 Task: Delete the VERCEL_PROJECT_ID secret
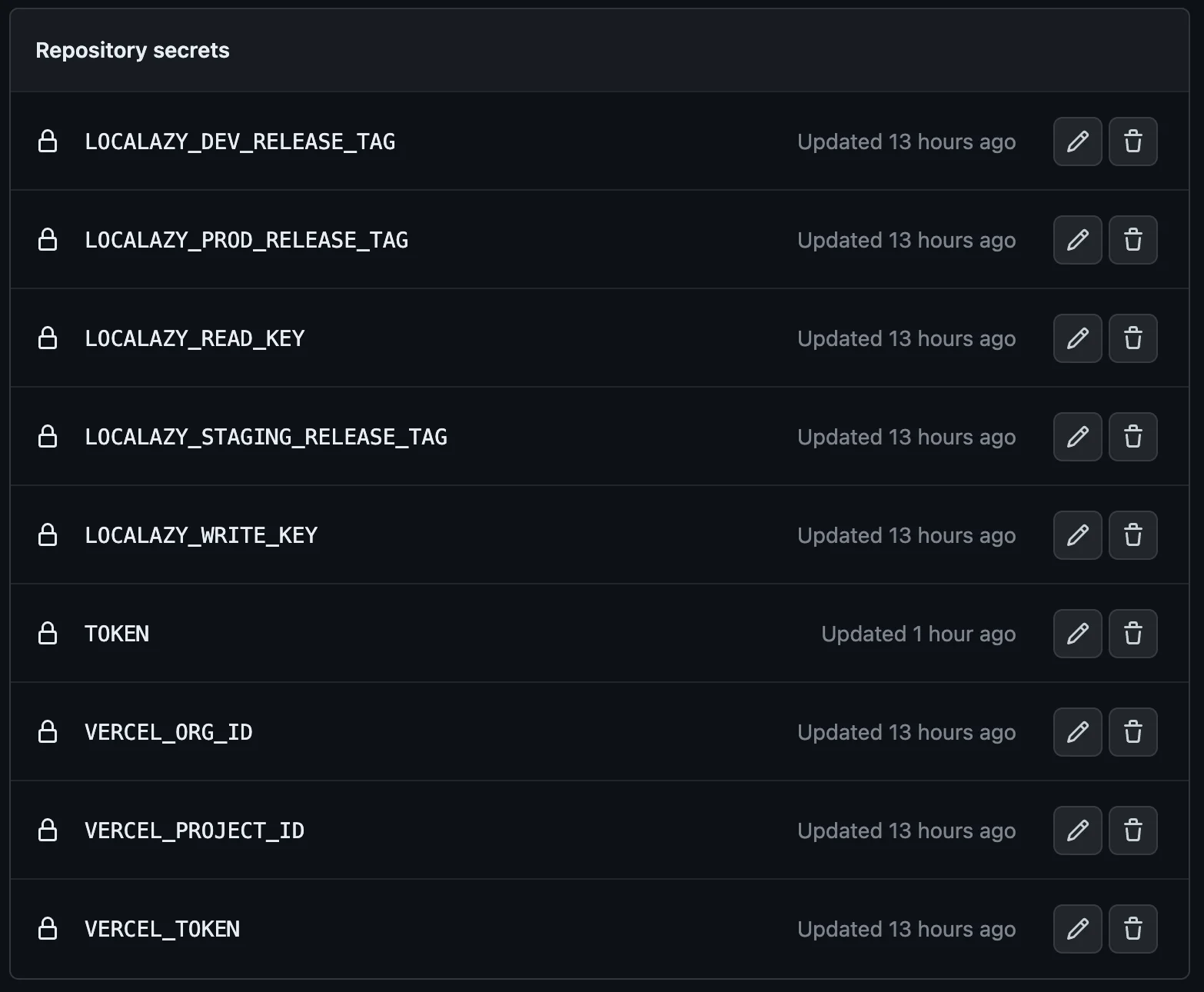tap(1132, 831)
